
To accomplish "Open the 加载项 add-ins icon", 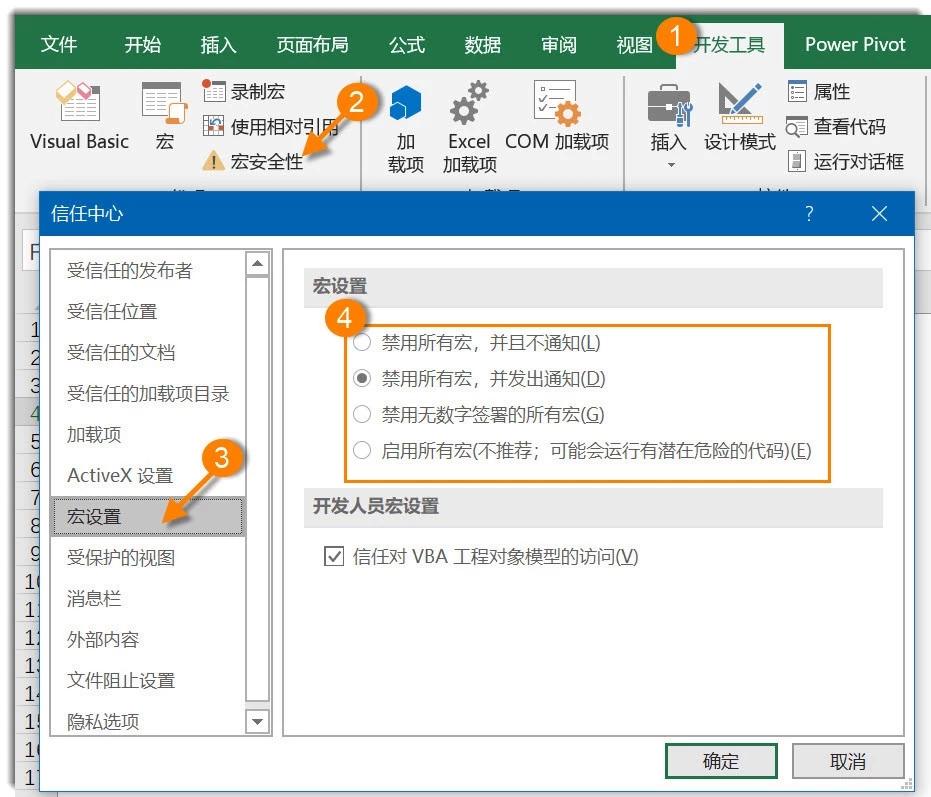I will 406,103.
